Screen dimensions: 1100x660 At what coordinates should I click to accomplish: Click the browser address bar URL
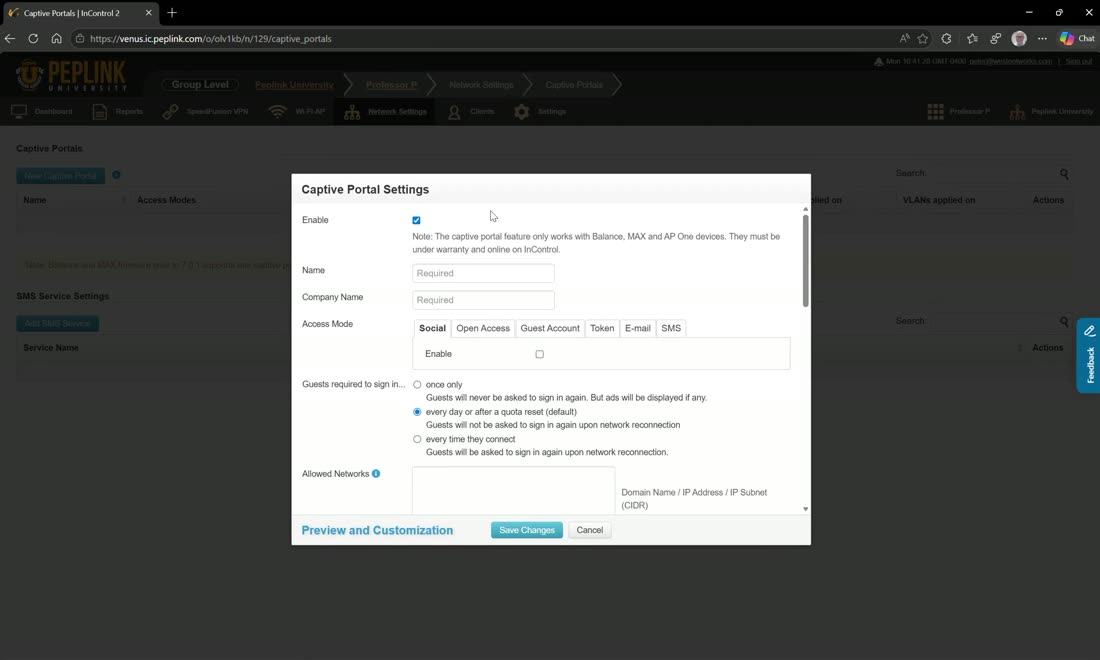(x=210, y=39)
